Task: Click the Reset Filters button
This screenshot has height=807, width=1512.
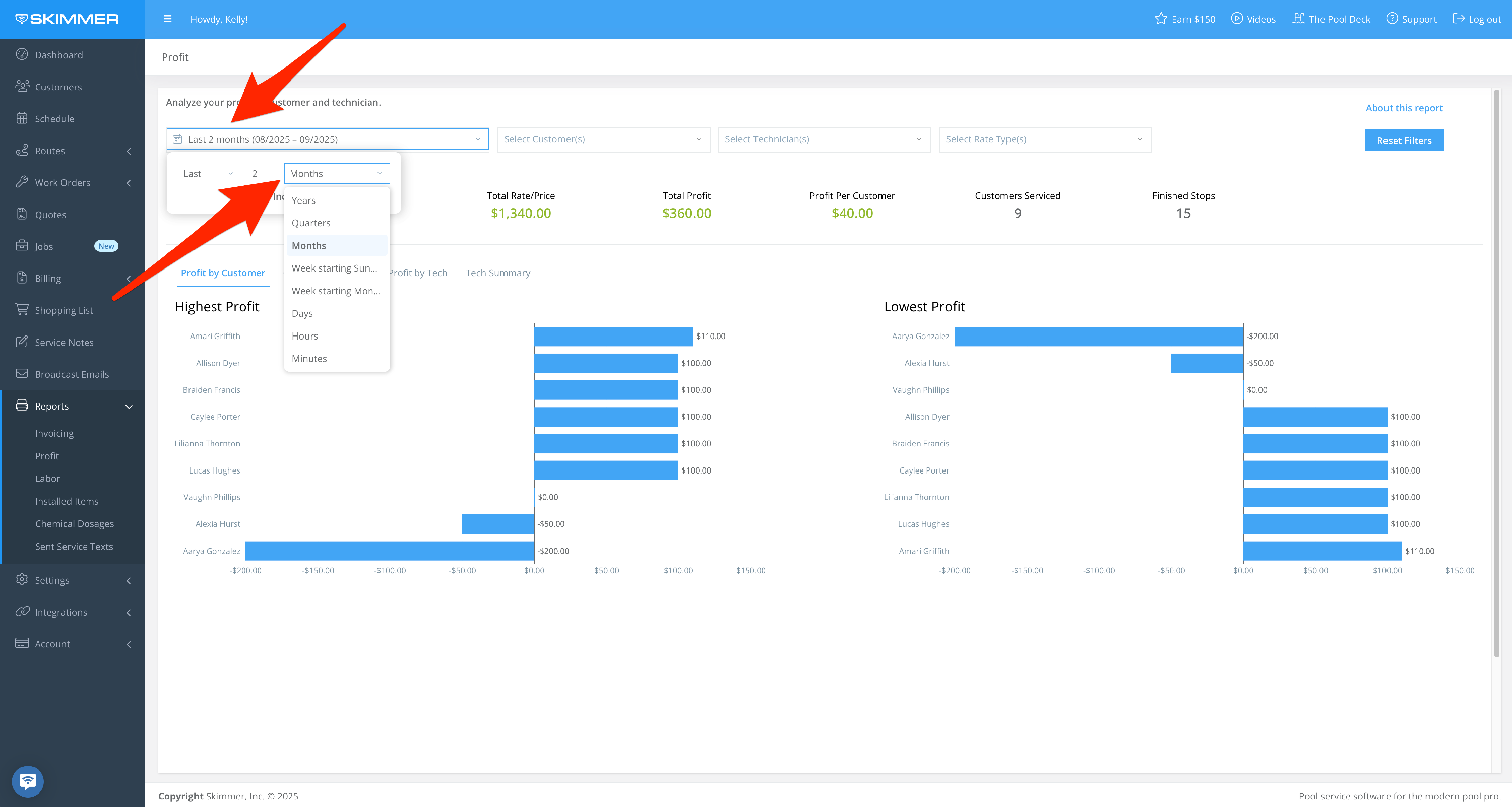Action: tap(1404, 140)
